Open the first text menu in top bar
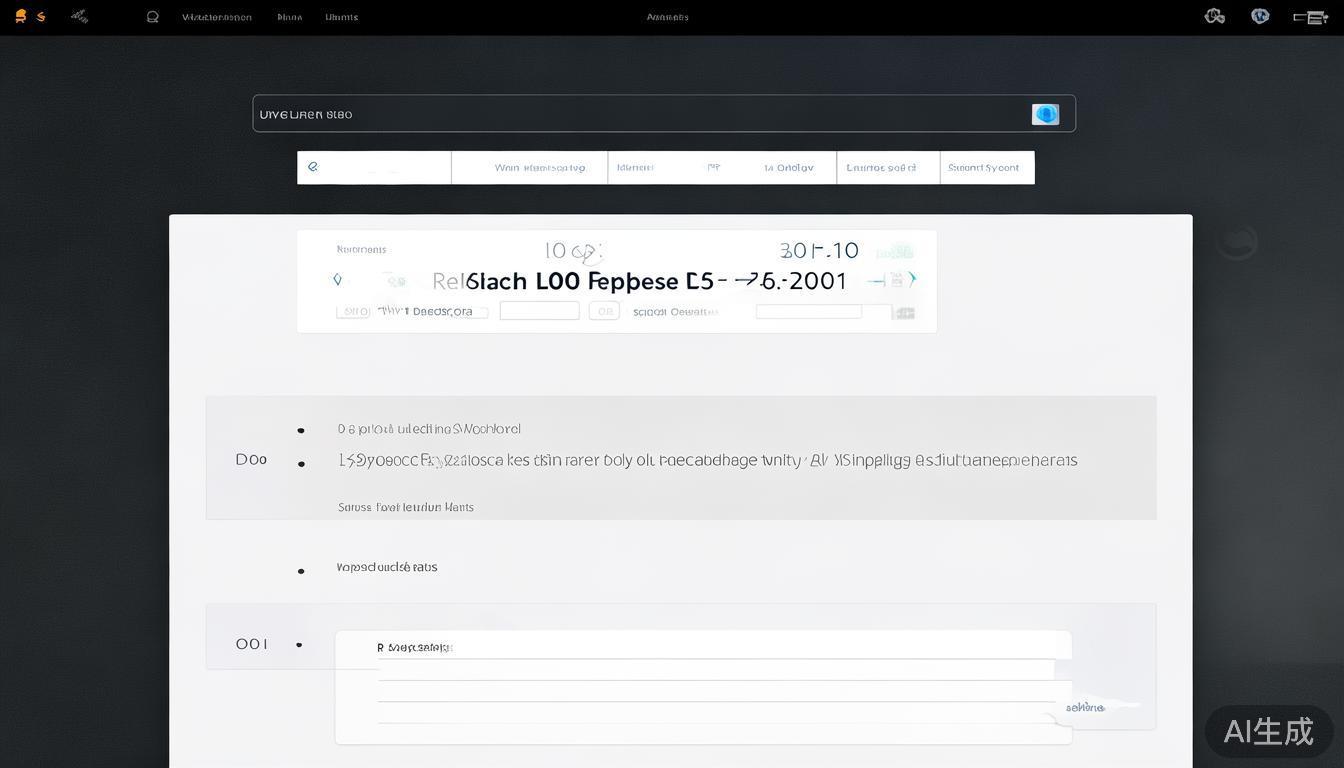 tap(217, 17)
